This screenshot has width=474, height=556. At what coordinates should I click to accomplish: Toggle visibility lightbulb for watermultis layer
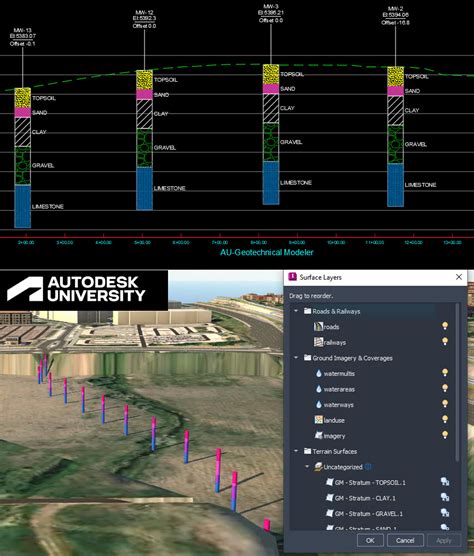click(445, 372)
